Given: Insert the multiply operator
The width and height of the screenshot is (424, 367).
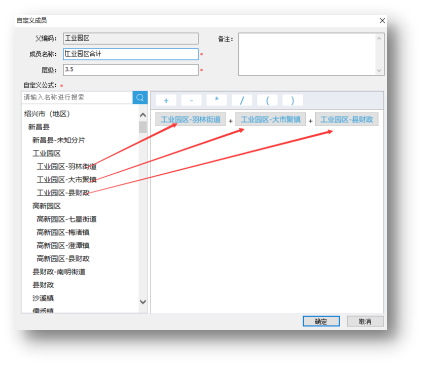Looking at the screenshot, I should 217,100.
